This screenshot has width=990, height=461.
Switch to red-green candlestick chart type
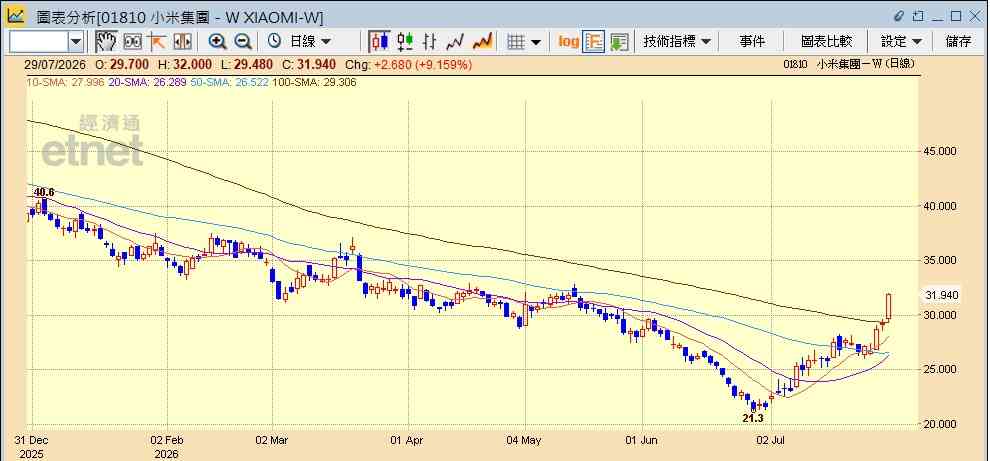coord(405,42)
